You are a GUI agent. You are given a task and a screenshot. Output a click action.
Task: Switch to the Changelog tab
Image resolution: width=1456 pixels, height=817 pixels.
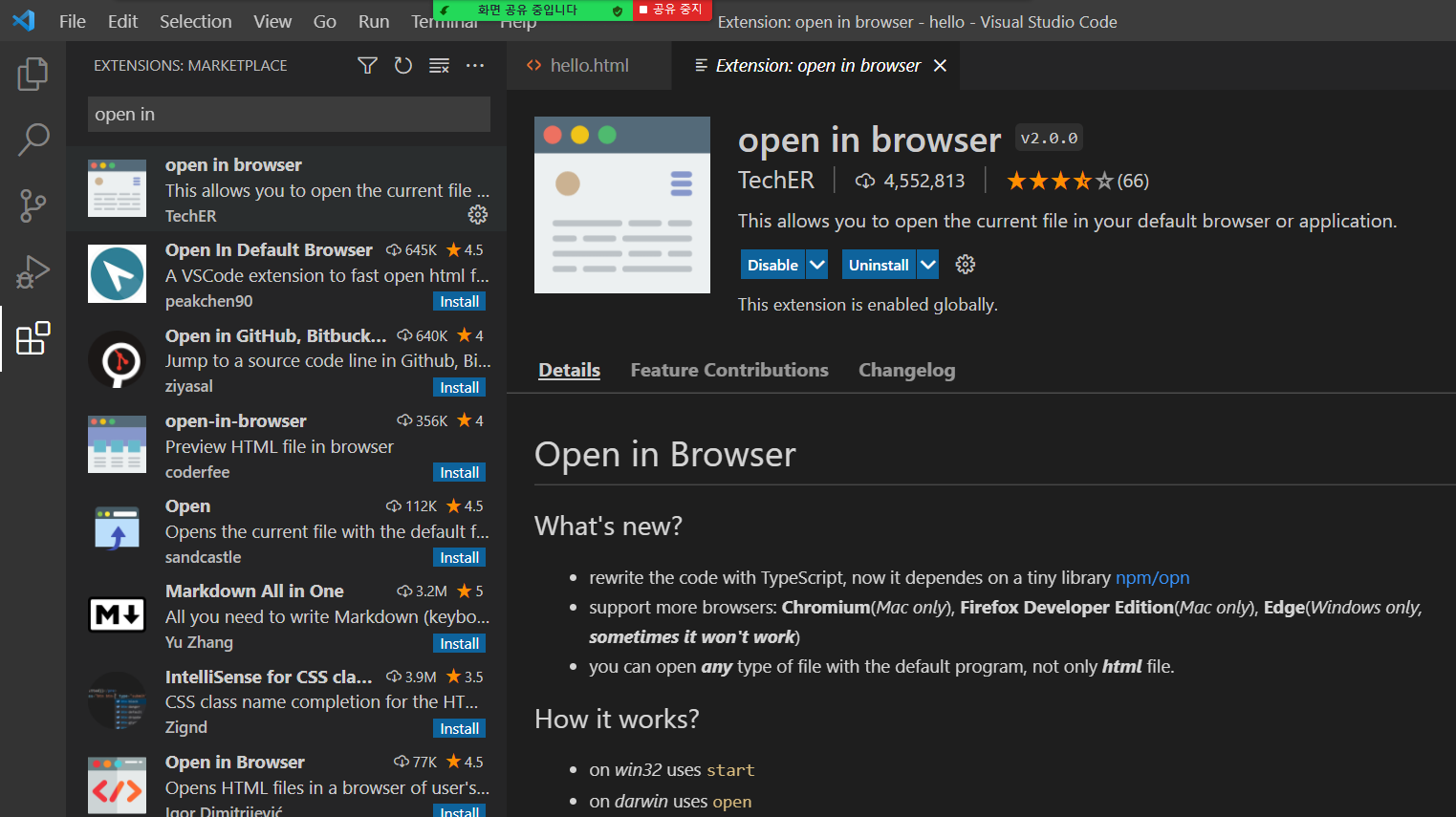pyautogui.click(x=906, y=370)
